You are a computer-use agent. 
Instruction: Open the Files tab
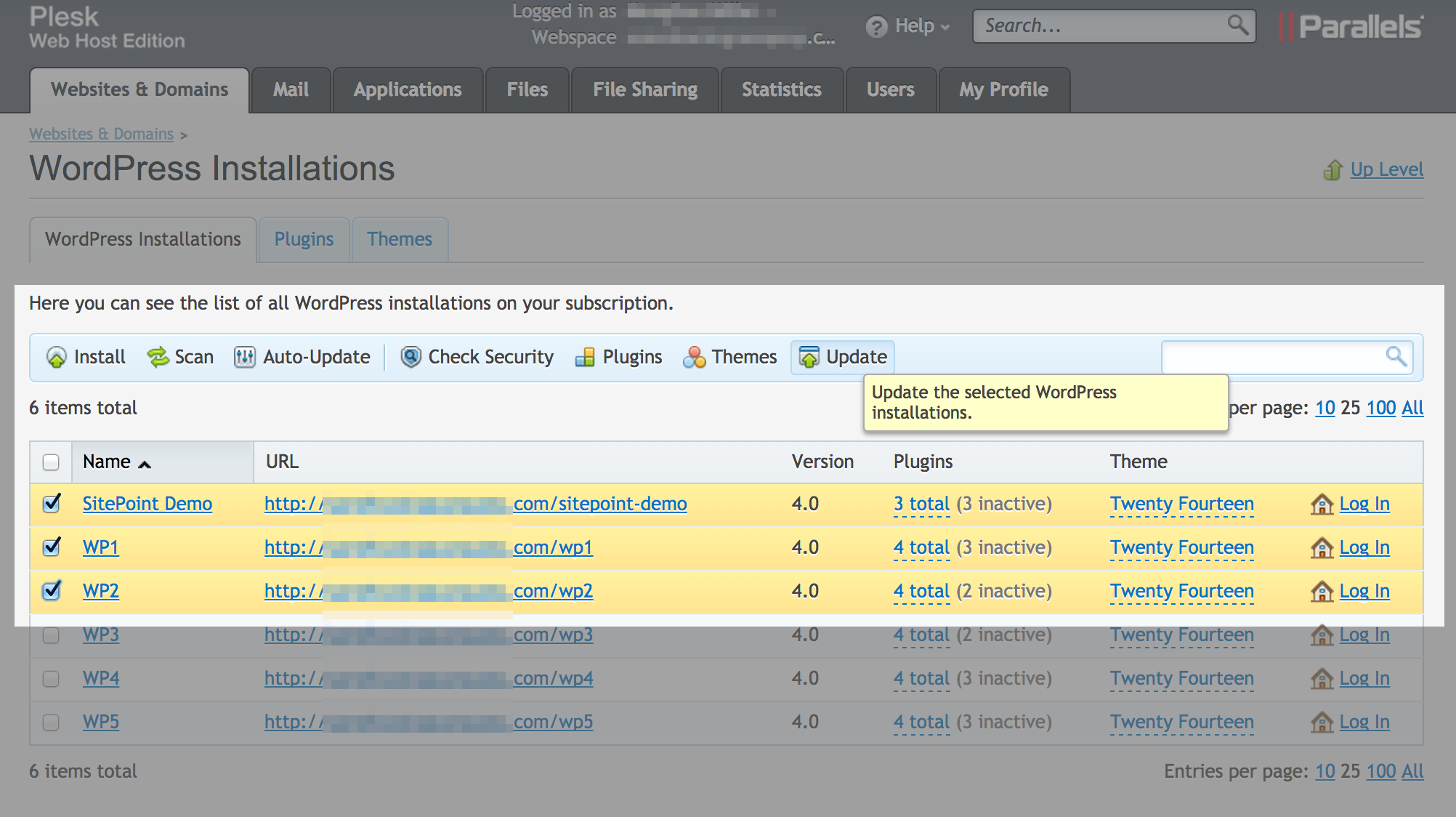click(527, 90)
